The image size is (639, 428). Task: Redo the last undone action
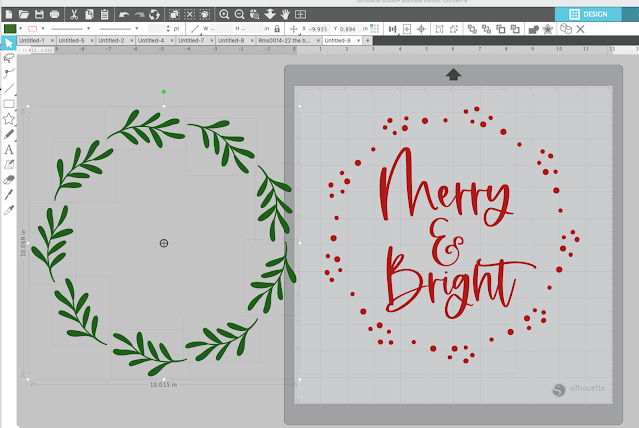139,15
